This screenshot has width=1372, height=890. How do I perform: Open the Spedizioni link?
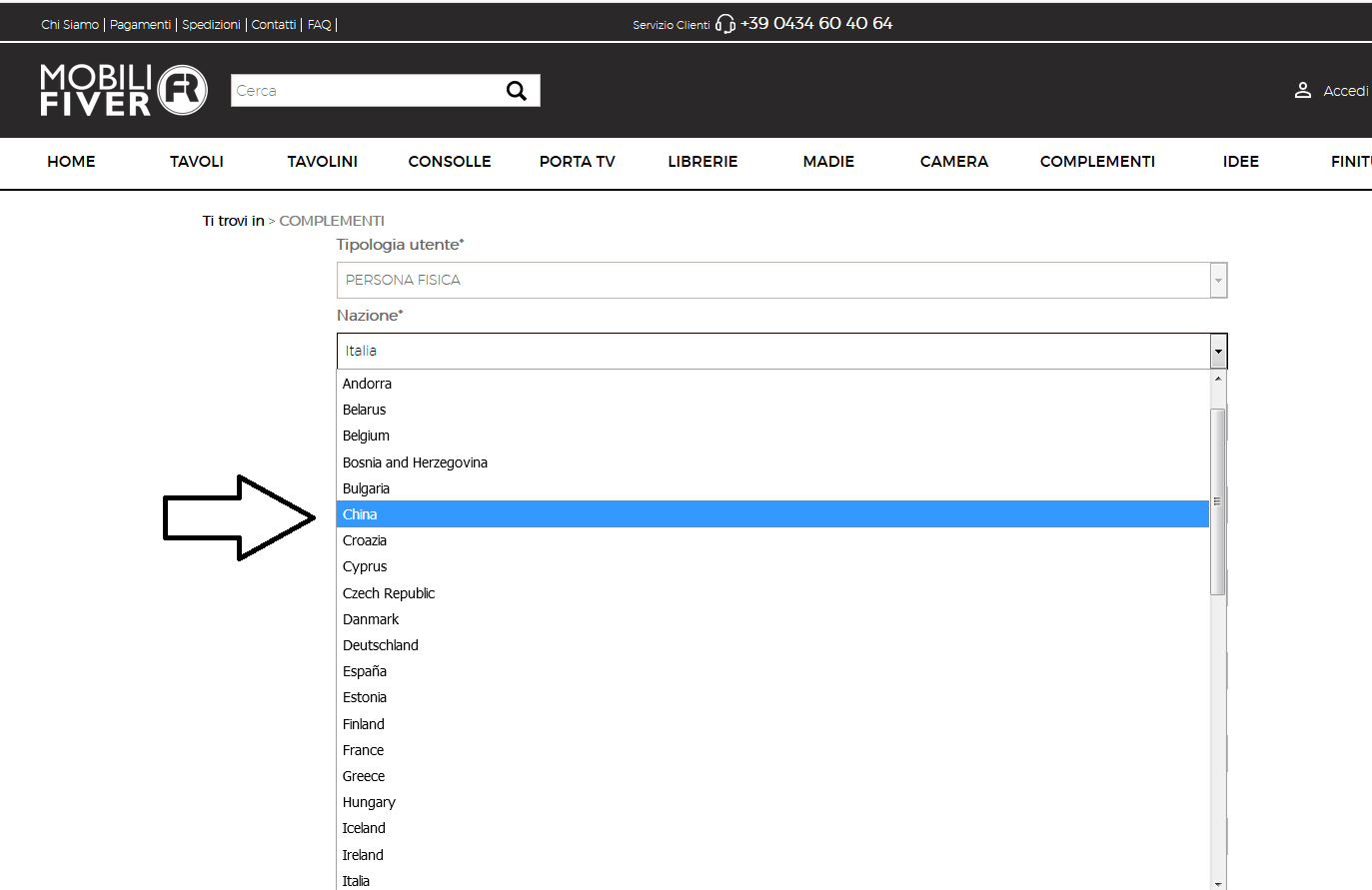211,25
